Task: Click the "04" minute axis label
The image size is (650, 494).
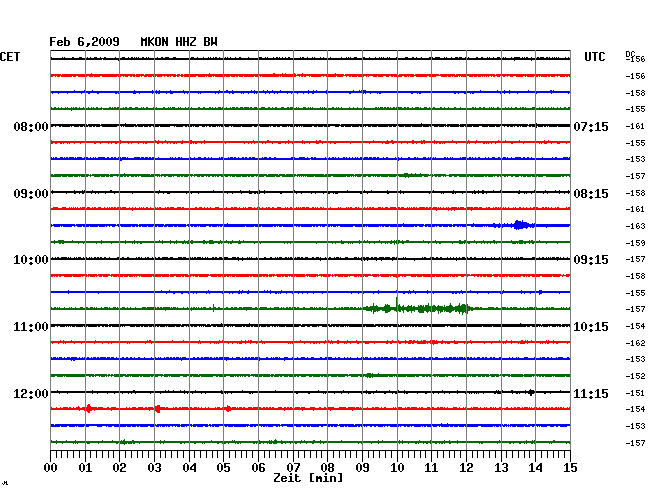Action: tap(189, 467)
